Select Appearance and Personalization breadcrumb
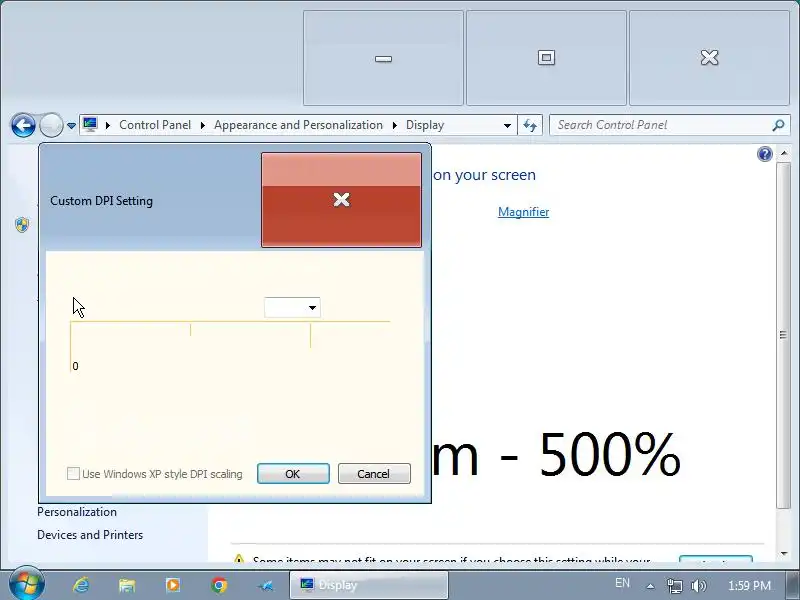 point(298,125)
